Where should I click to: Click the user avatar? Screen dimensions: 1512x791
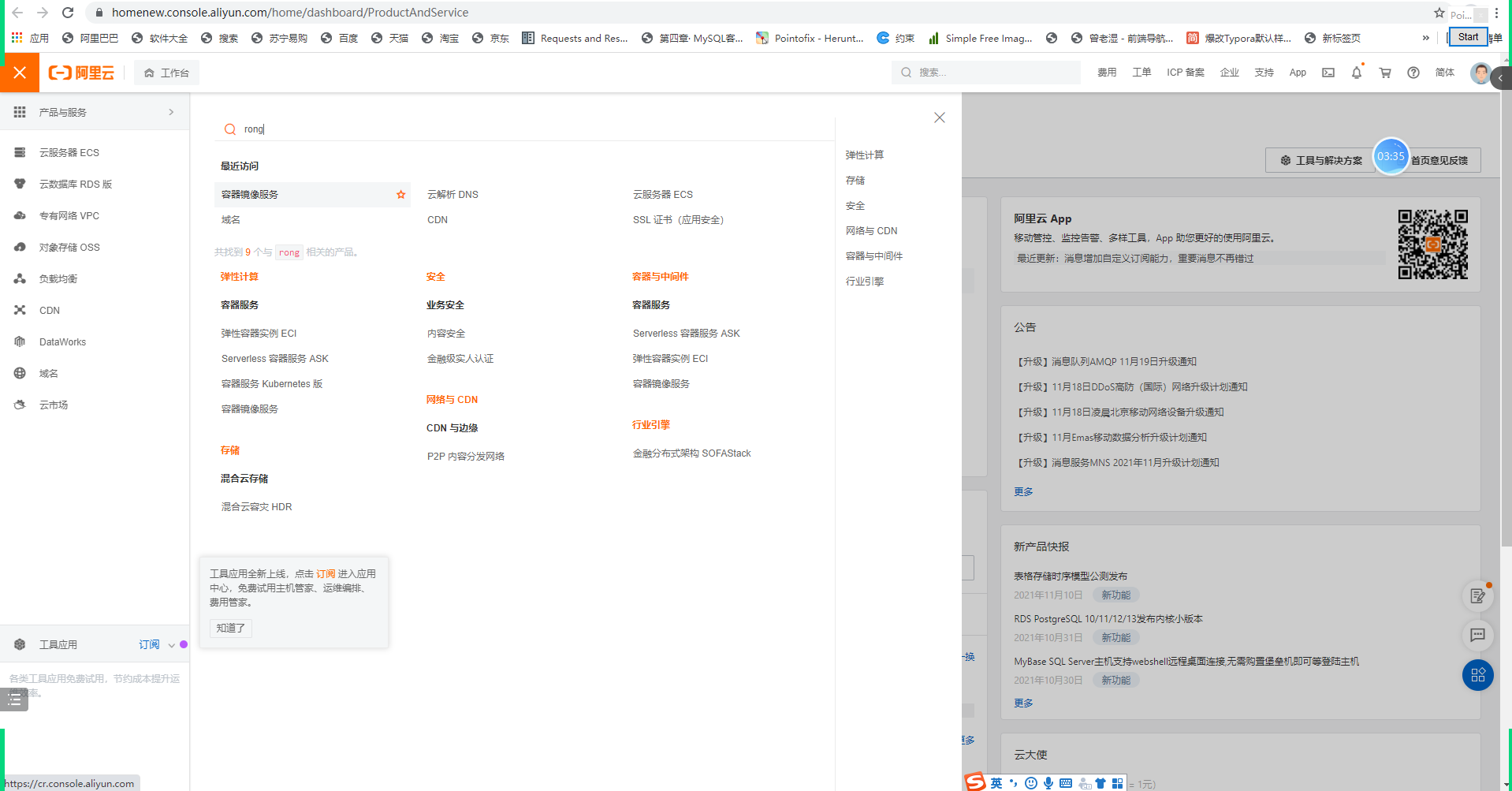(x=1481, y=73)
